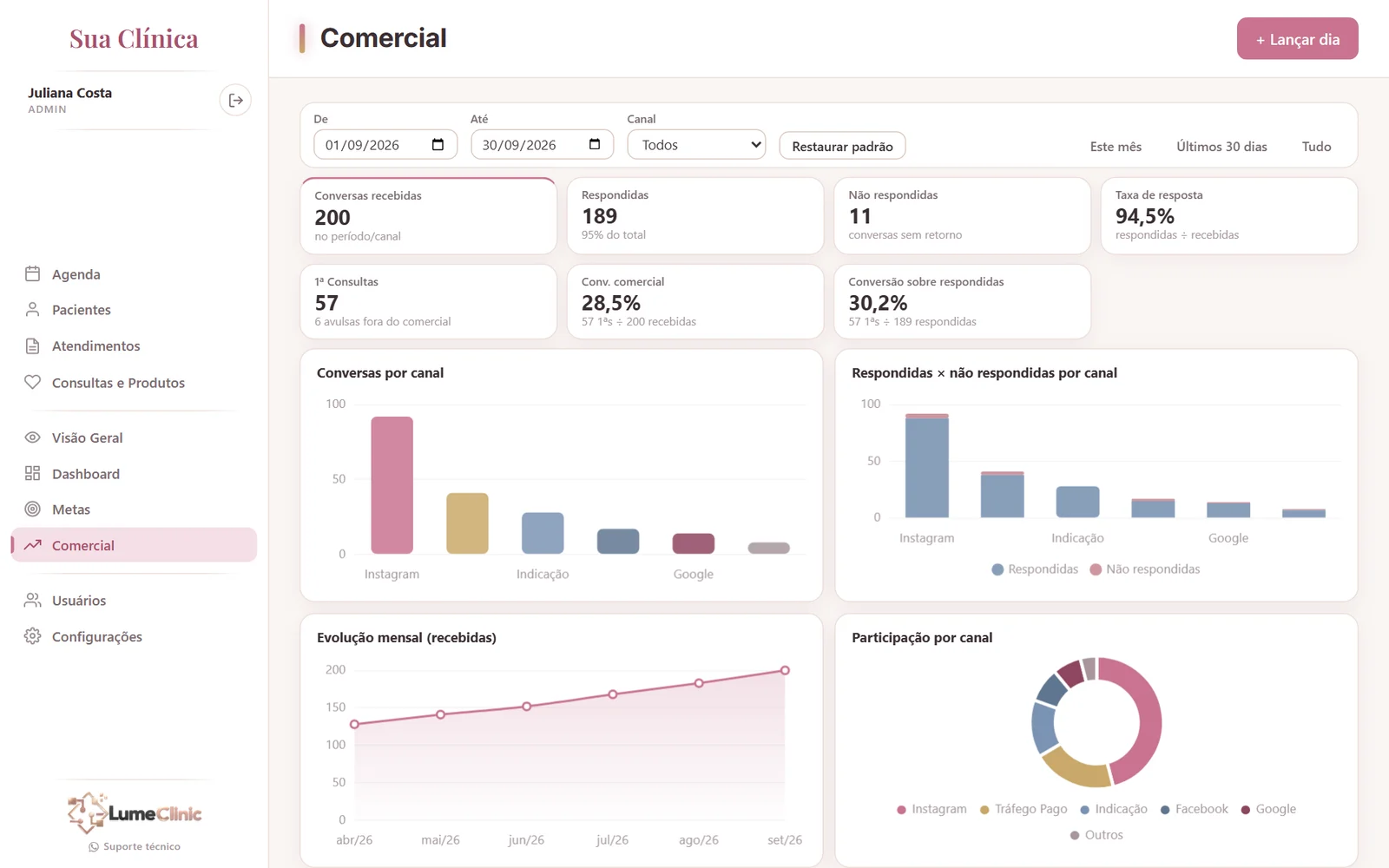Screen dimensions: 1389x868
Task: Toggle Facebook slice in donut legend
Action: pyautogui.click(x=1195, y=809)
